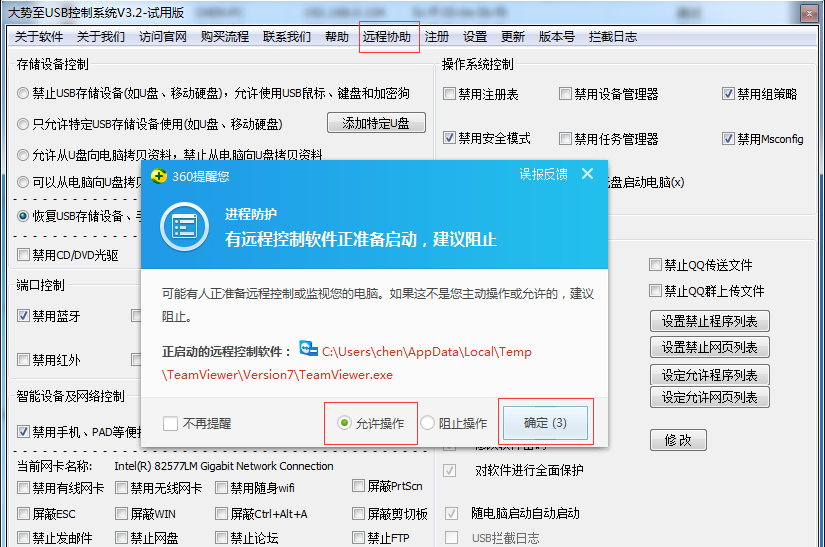Click the 确定 (3) button
This screenshot has width=825, height=547.
[x=546, y=423]
